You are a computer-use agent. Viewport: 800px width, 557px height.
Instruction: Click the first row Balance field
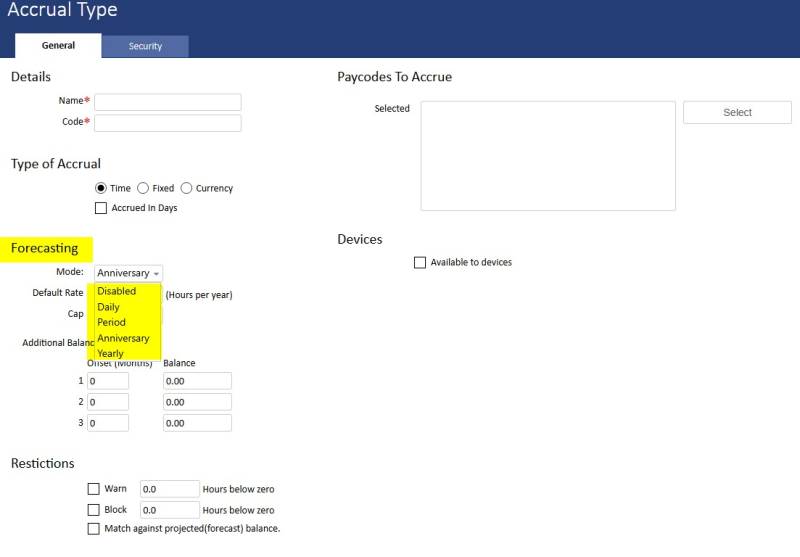click(197, 381)
